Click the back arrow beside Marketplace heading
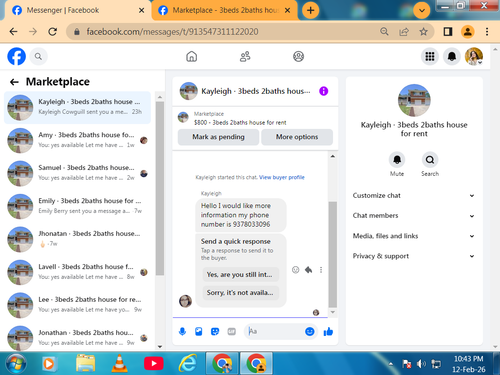500x375 pixels. pos(14,82)
